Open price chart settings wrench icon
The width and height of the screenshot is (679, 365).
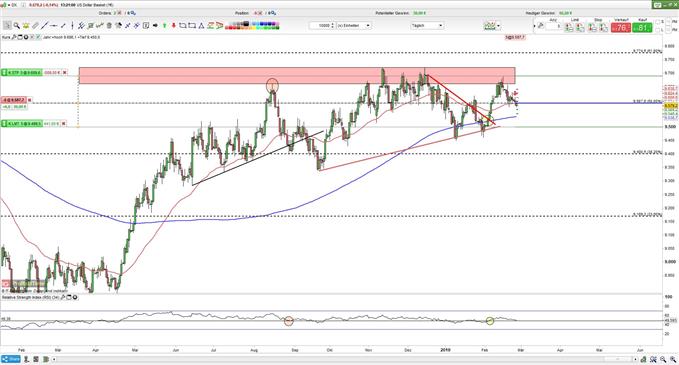point(14,37)
